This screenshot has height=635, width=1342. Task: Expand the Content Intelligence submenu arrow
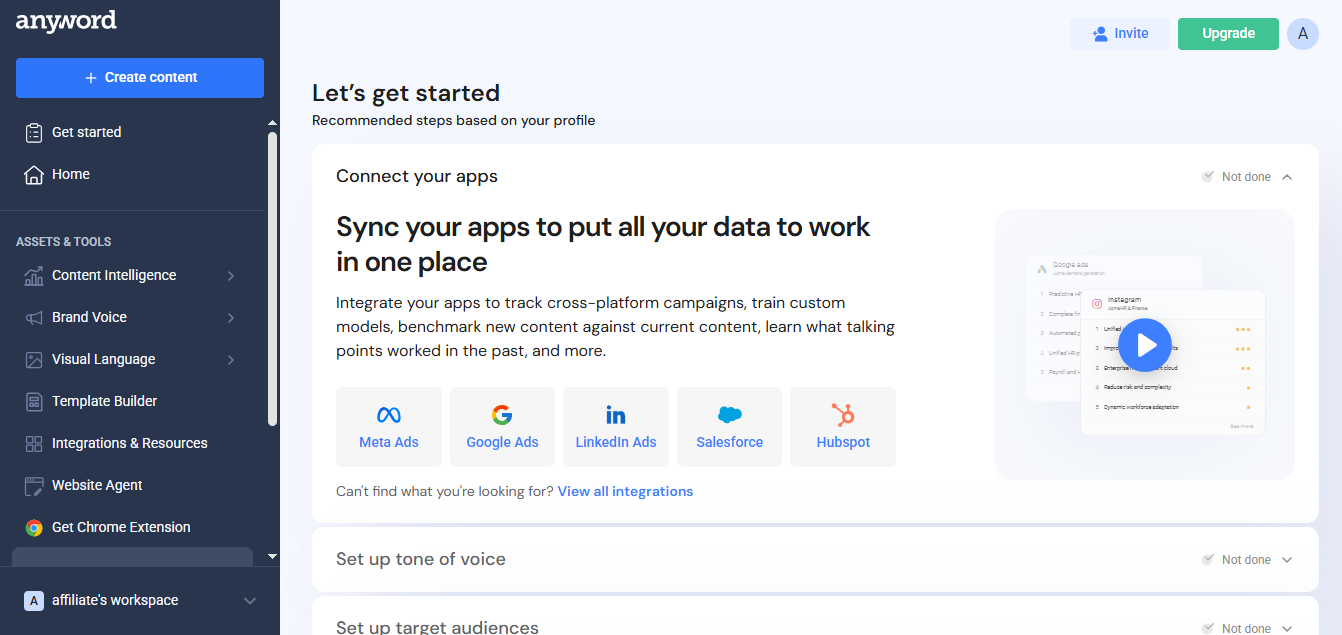[231, 275]
